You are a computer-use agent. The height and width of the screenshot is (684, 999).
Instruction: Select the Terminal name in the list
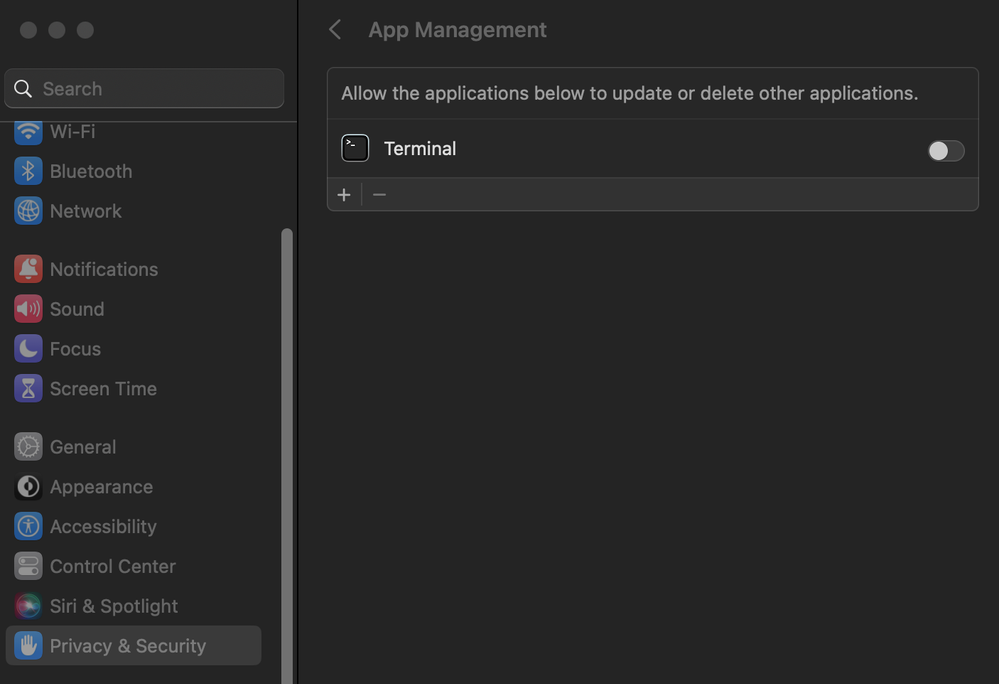(x=420, y=148)
